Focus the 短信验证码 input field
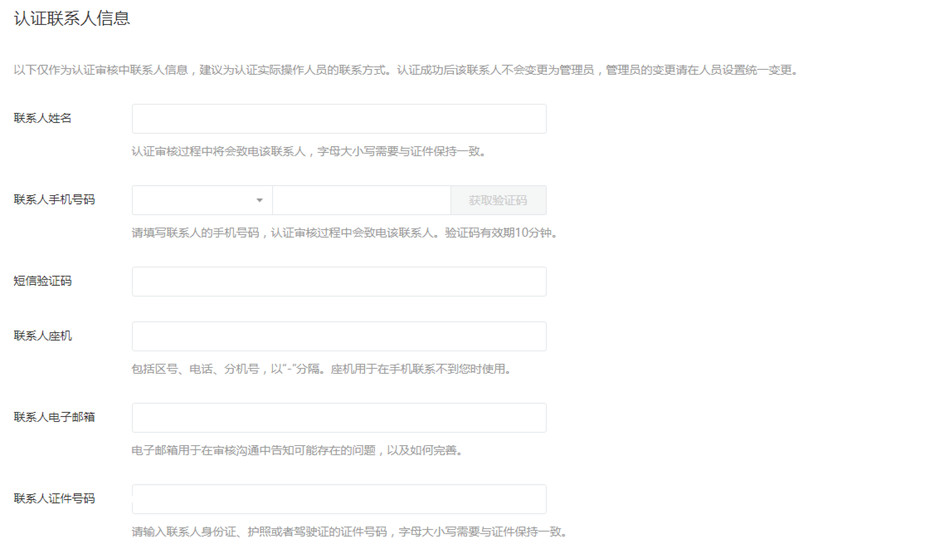935x549 pixels. 339,281
